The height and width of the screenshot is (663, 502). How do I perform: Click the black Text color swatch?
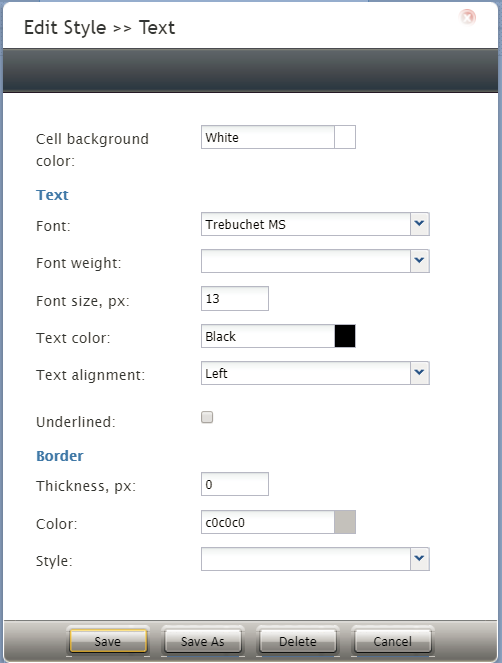click(x=345, y=336)
